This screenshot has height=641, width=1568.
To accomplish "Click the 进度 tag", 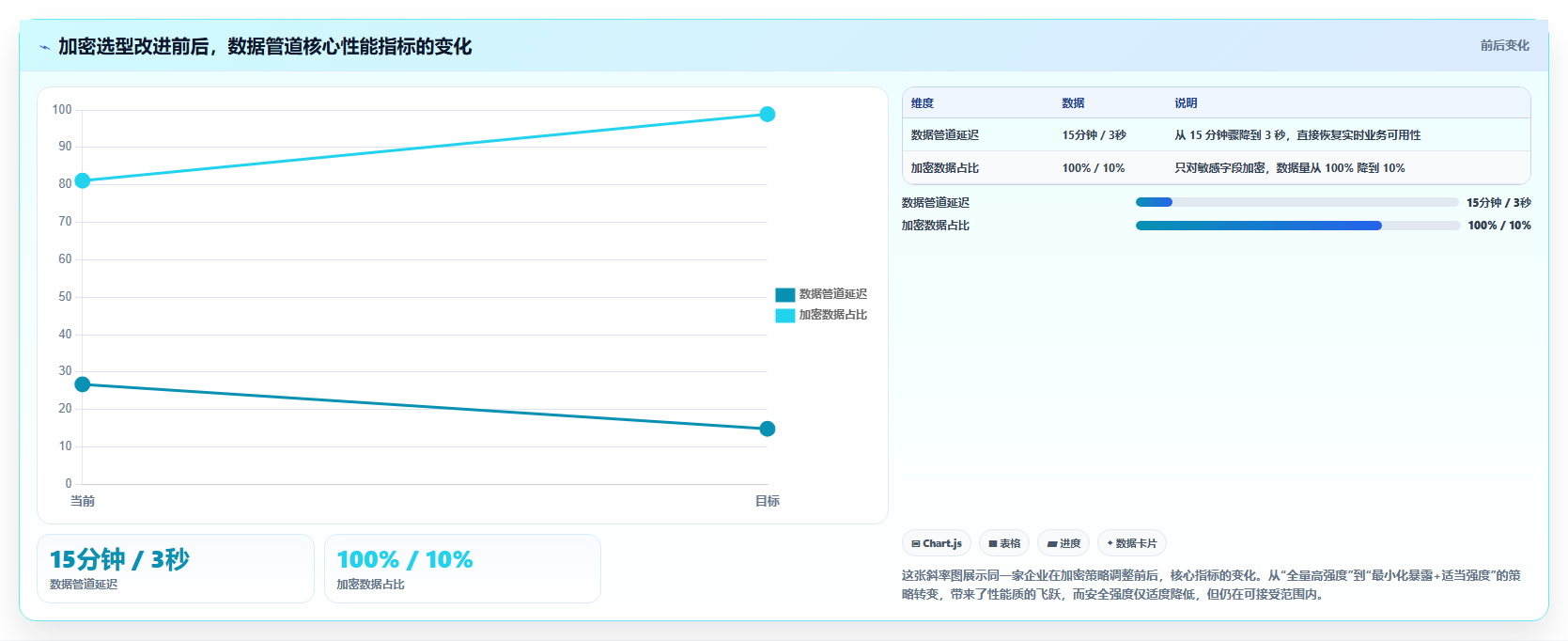I will pos(1063,543).
